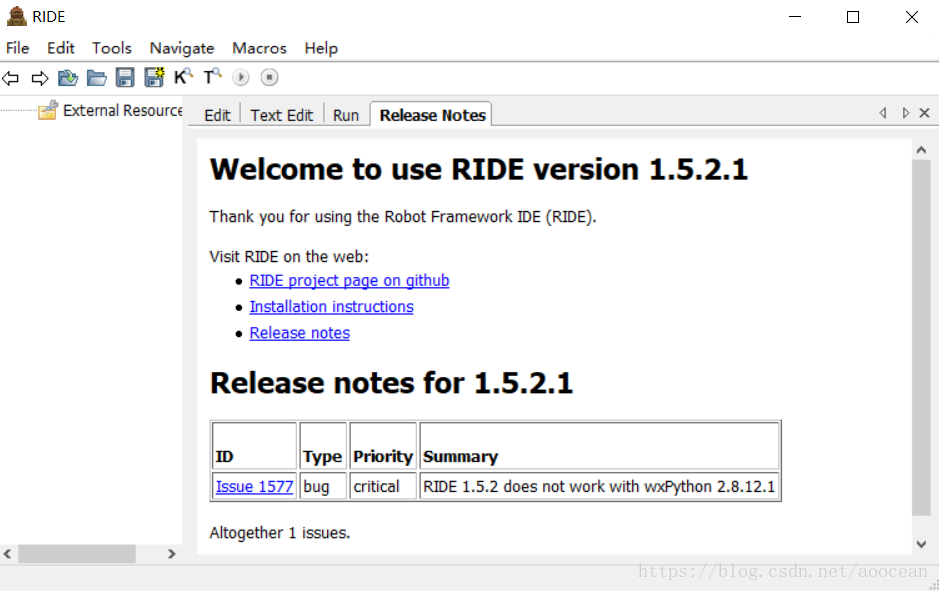Click the vertical scrollbar thumb in release notes
The height and width of the screenshot is (591, 939).
pos(921,337)
